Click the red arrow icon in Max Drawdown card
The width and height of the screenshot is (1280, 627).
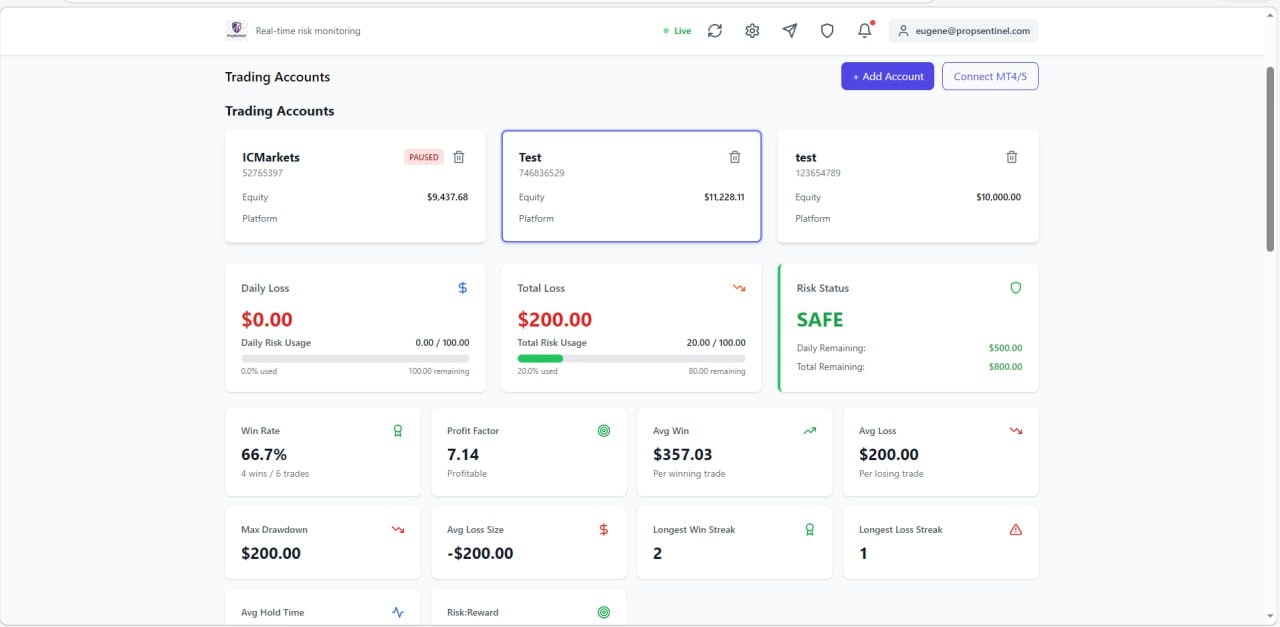(x=398, y=530)
